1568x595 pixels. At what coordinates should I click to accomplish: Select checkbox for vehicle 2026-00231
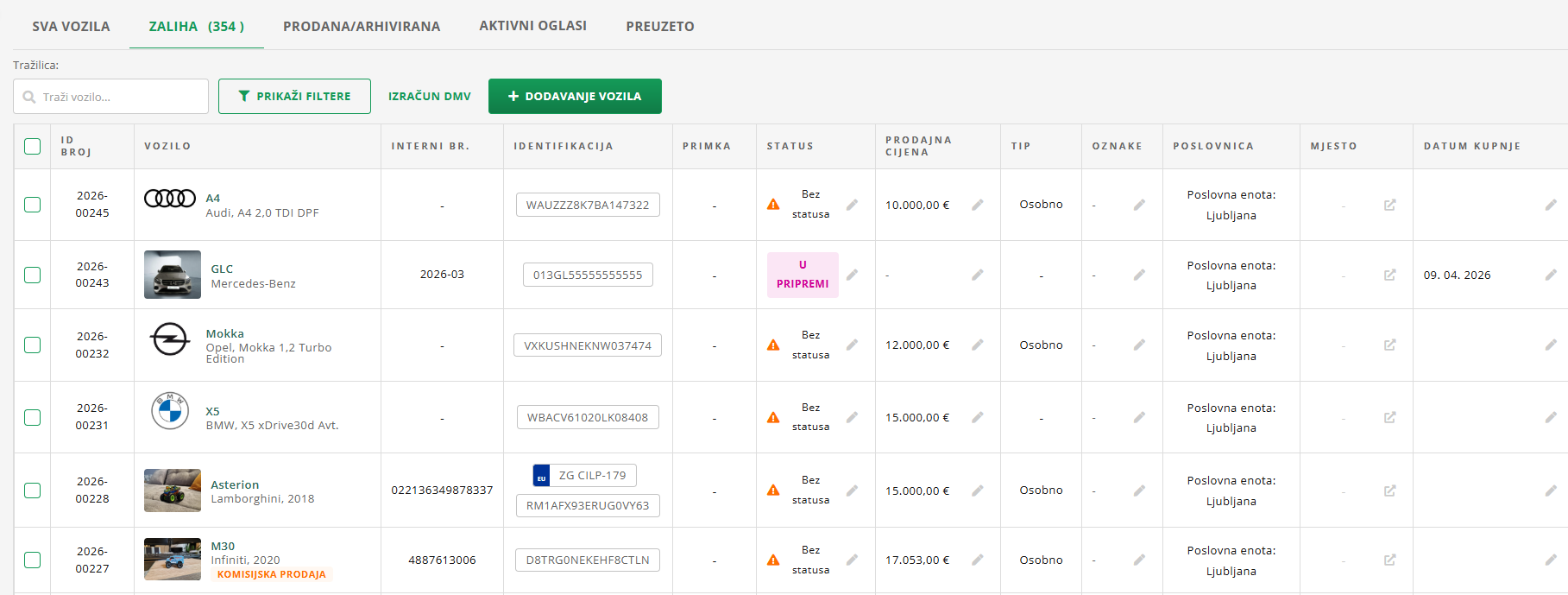33,417
